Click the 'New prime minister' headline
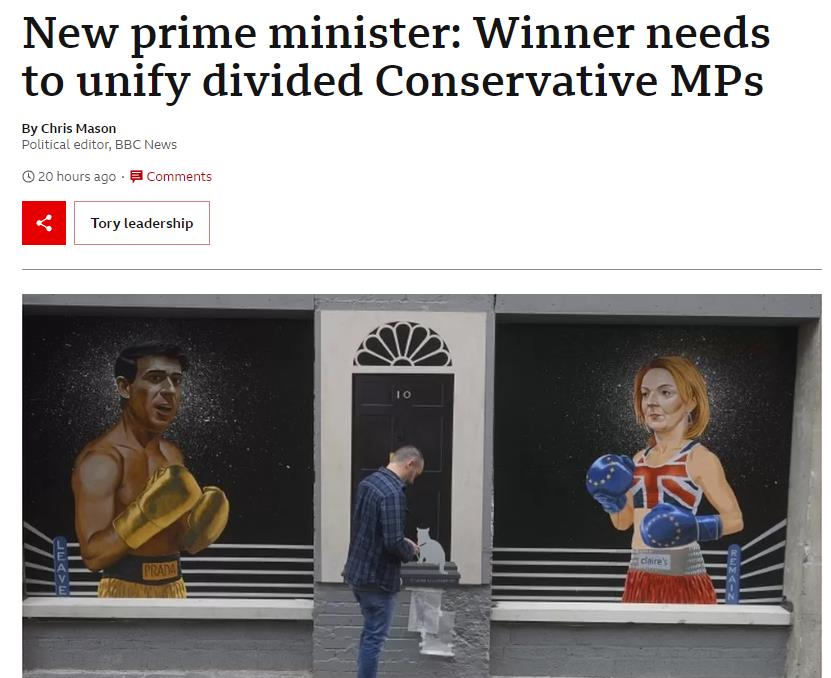This screenshot has width=831, height=678. pos(396,56)
